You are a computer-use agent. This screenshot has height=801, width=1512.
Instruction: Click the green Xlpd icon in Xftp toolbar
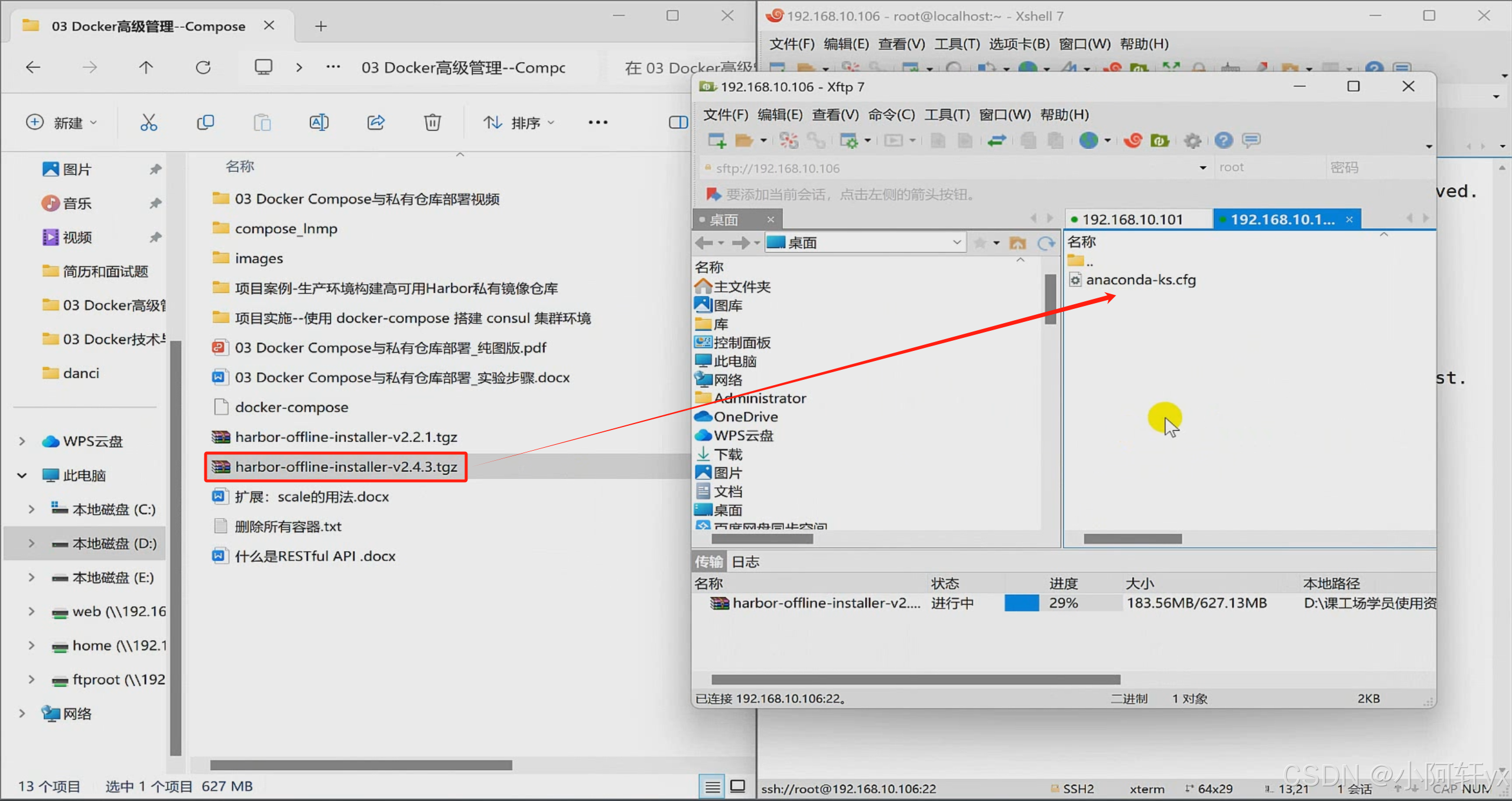pyautogui.click(x=1160, y=141)
